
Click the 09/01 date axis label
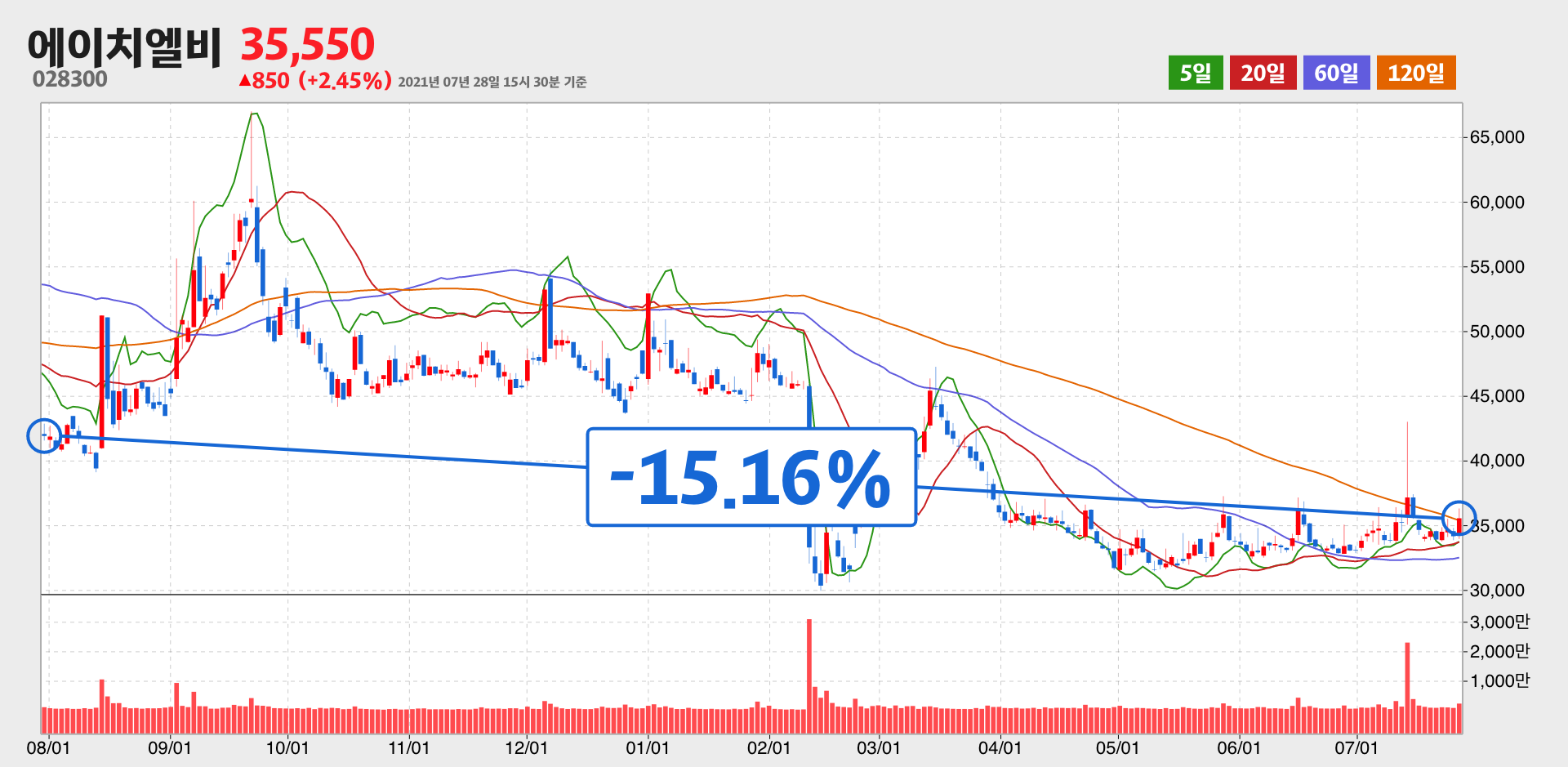(x=170, y=747)
